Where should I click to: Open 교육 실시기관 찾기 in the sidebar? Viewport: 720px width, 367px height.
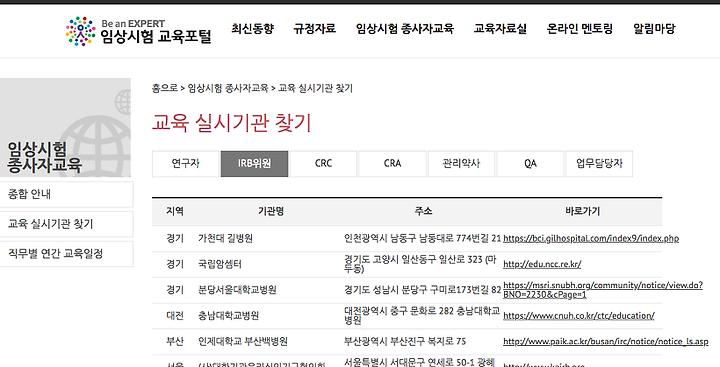click(67, 224)
